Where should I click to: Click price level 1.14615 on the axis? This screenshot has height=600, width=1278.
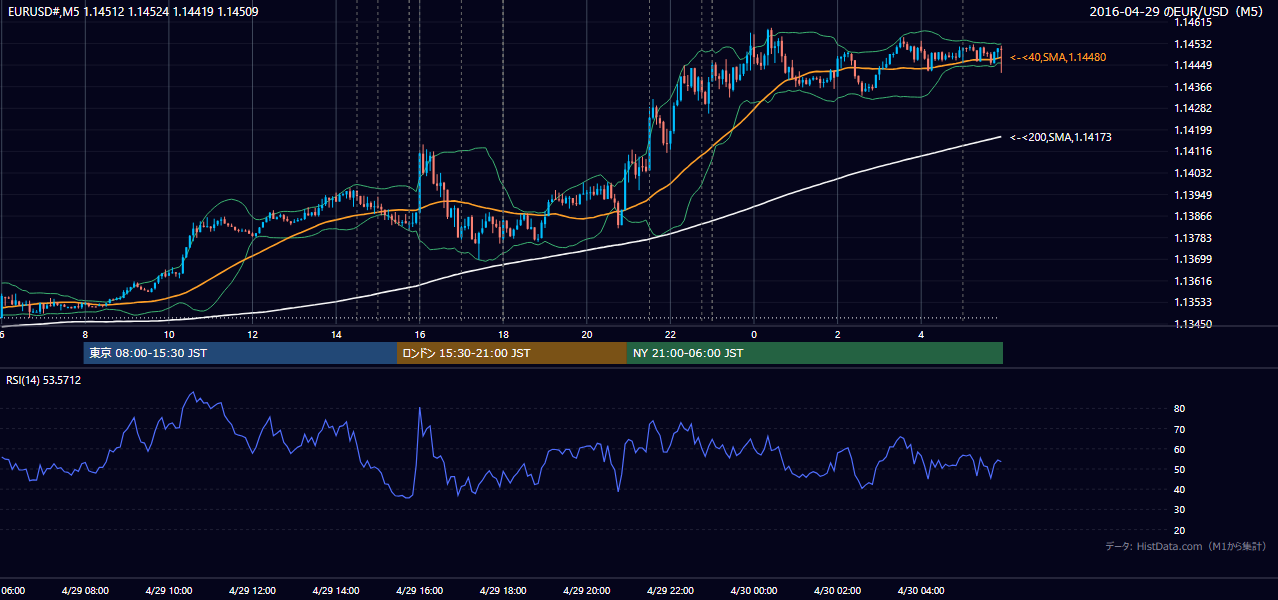coord(1193,22)
